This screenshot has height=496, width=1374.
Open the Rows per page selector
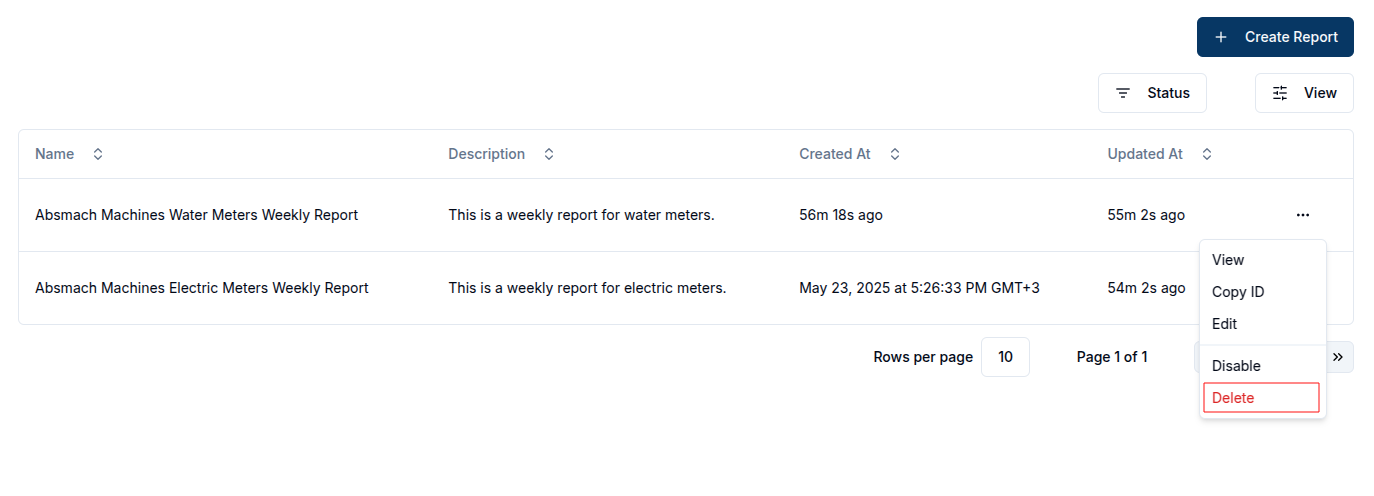[1005, 357]
